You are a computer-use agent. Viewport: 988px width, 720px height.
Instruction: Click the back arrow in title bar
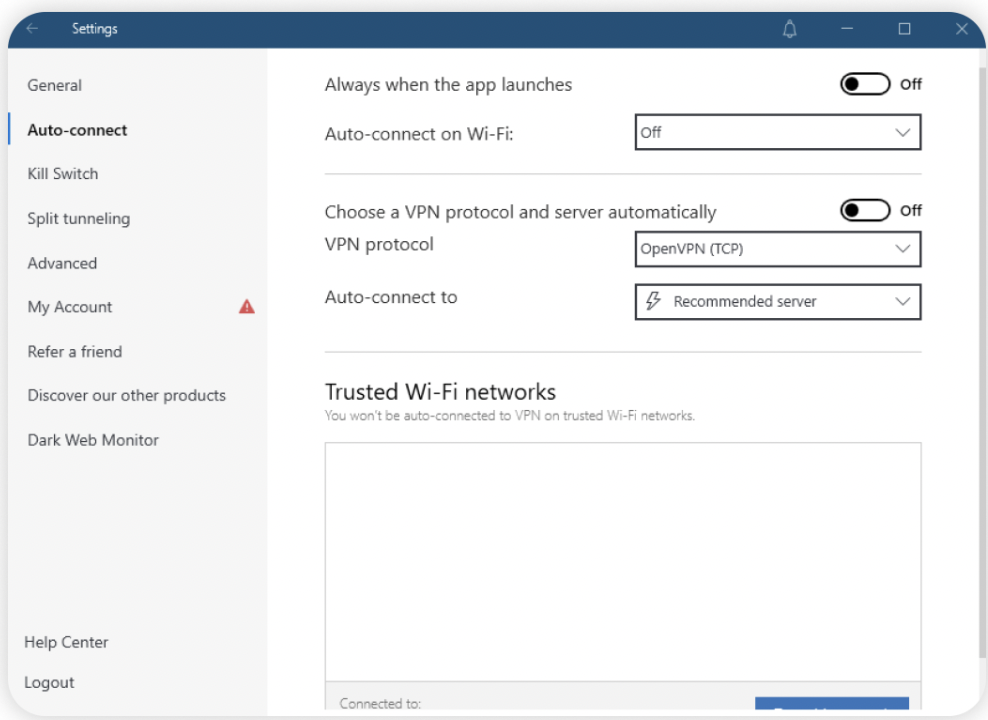click(x=32, y=29)
